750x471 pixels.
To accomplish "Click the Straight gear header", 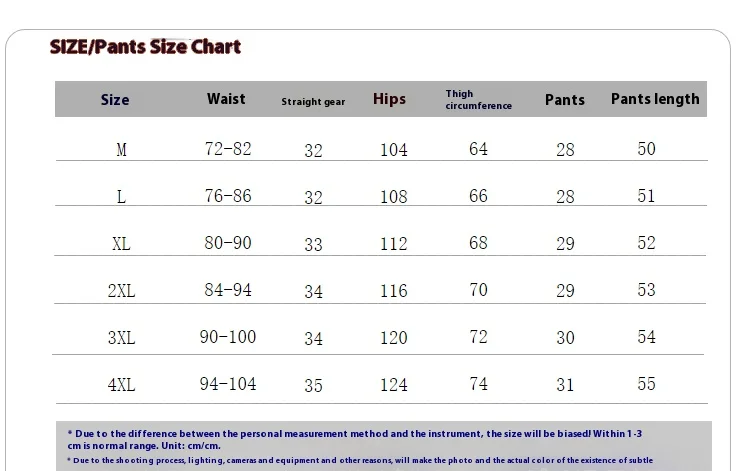I will click(x=313, y=101).
